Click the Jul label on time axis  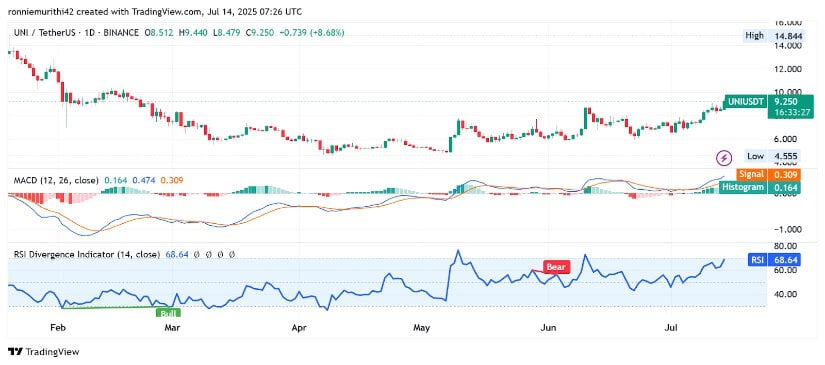click(671, 329)
